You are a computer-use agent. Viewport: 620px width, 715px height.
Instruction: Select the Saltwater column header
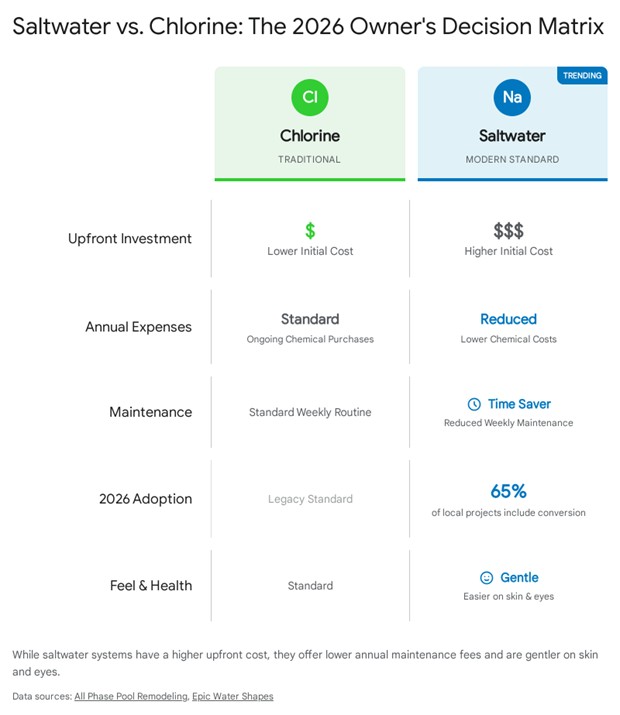(x=512, y=136)
